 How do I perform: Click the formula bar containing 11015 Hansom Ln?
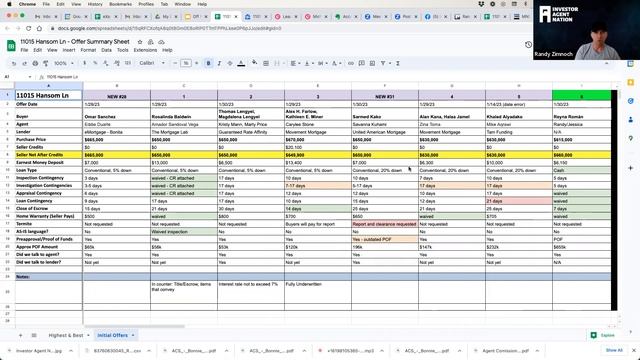(327, 77)
